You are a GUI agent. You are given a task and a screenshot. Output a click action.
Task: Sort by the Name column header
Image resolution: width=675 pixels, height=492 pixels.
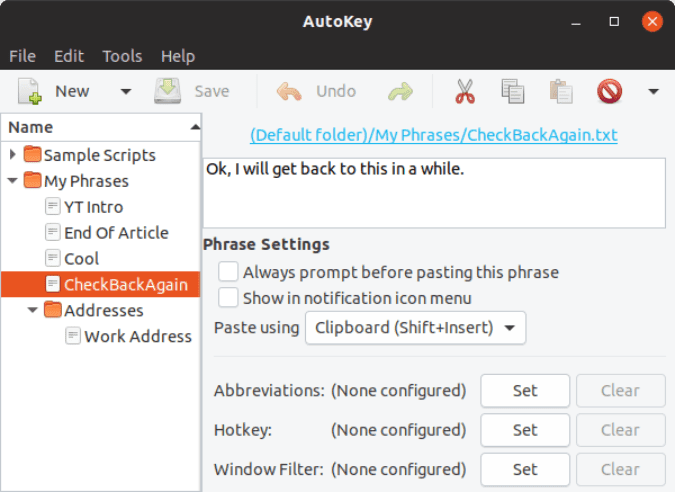101,127
